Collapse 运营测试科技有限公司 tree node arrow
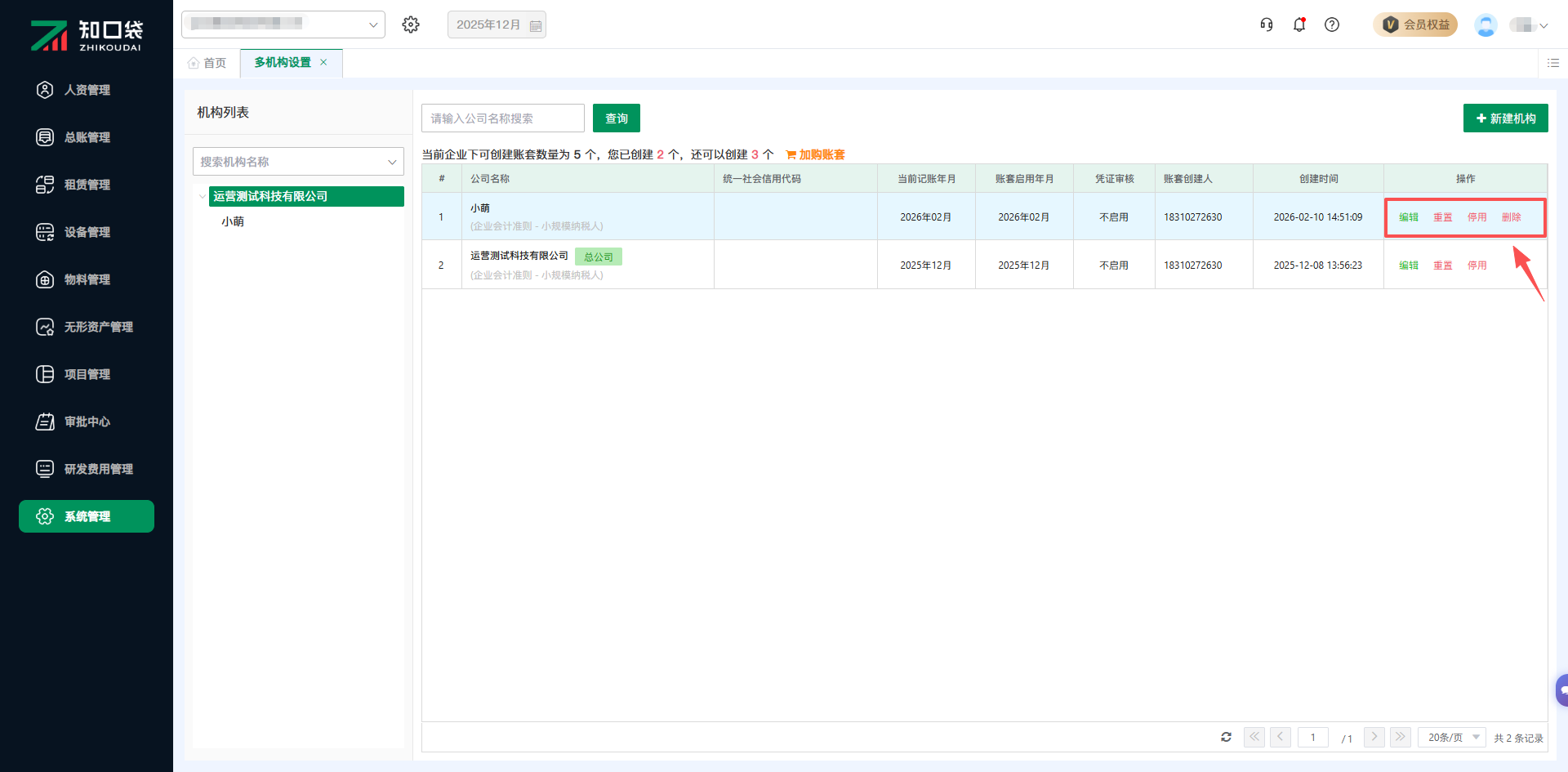Screen dimensions: 1568x772 (x=203, y=196)
